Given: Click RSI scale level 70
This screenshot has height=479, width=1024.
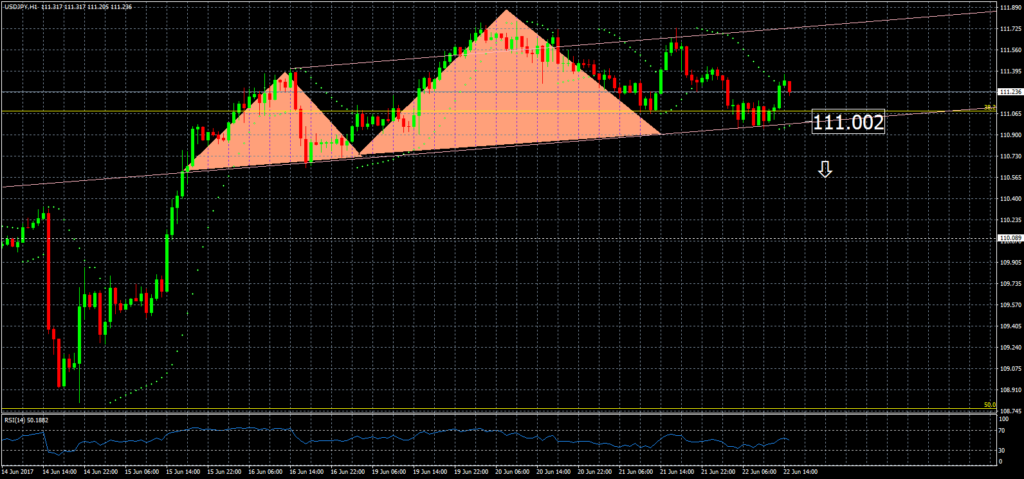Looking at the screenshot, I should click(x=1002, y=430).
